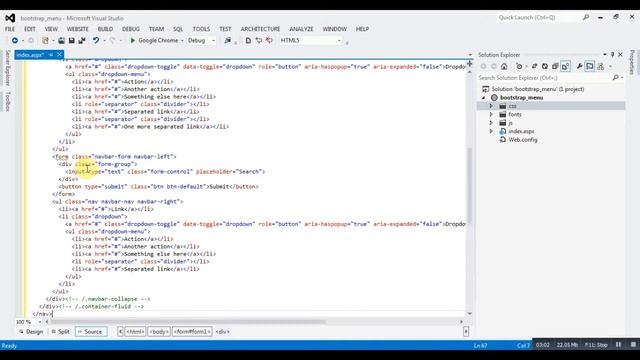Uncomment the selected lines

tap(269, 40)
